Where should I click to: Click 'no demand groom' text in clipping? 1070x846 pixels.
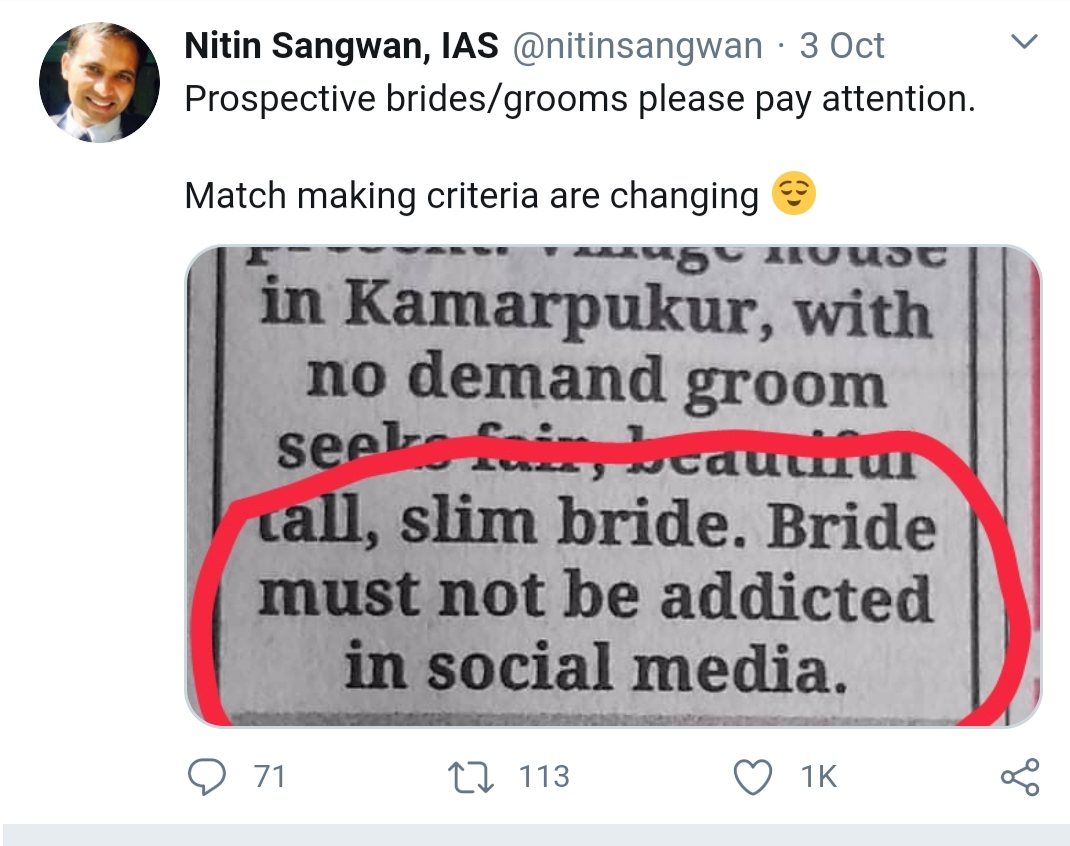coord(597,381)
